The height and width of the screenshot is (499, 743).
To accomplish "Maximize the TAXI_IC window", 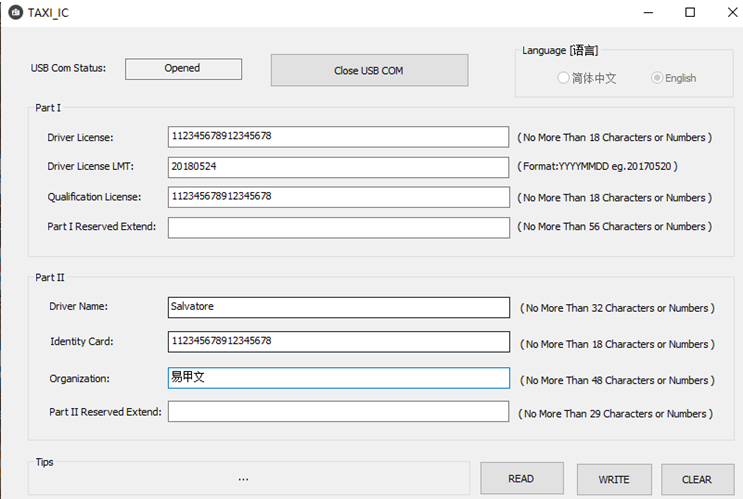I will pyautogui.click(x=690, y=13).
